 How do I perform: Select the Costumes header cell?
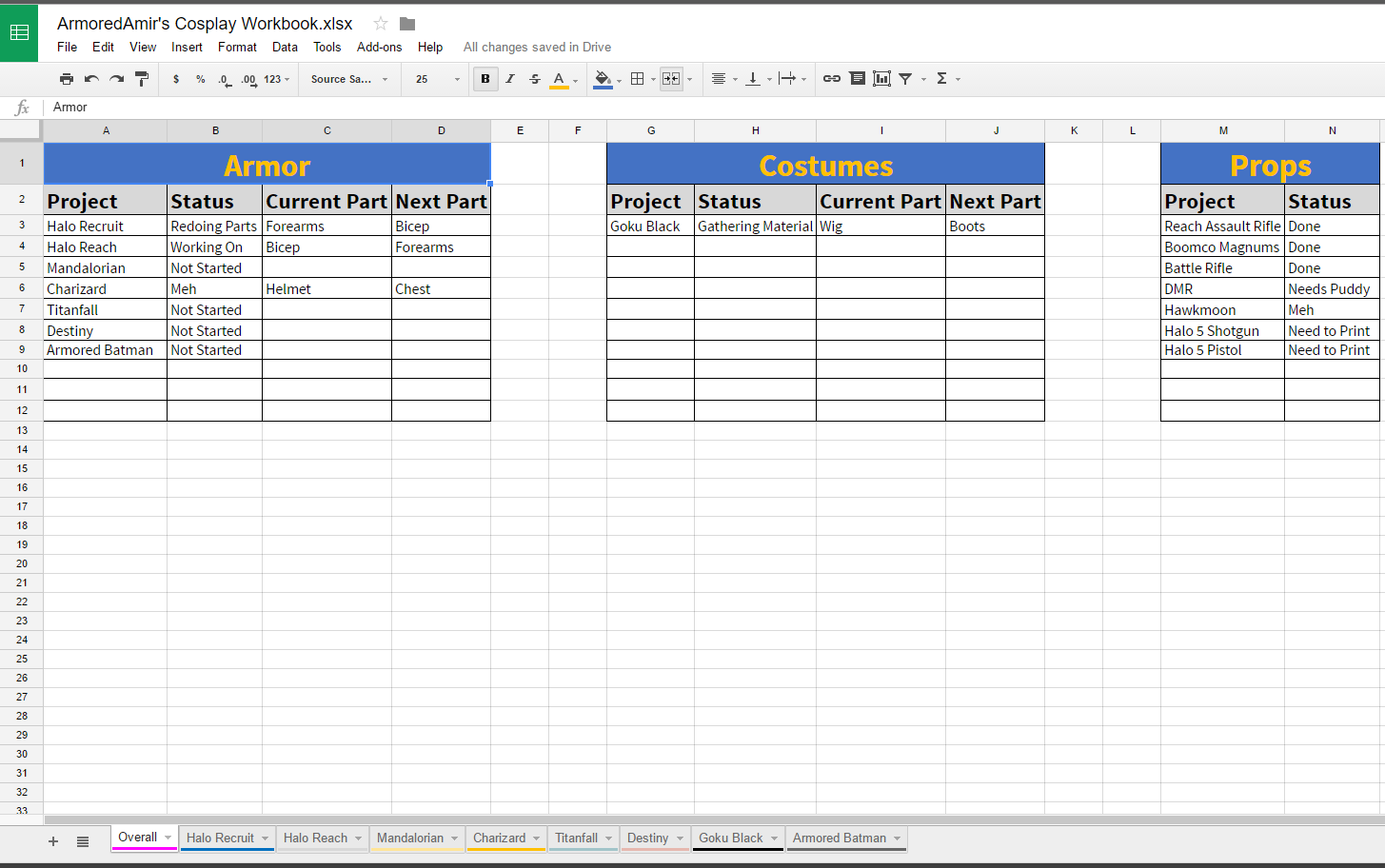(825, 164)
